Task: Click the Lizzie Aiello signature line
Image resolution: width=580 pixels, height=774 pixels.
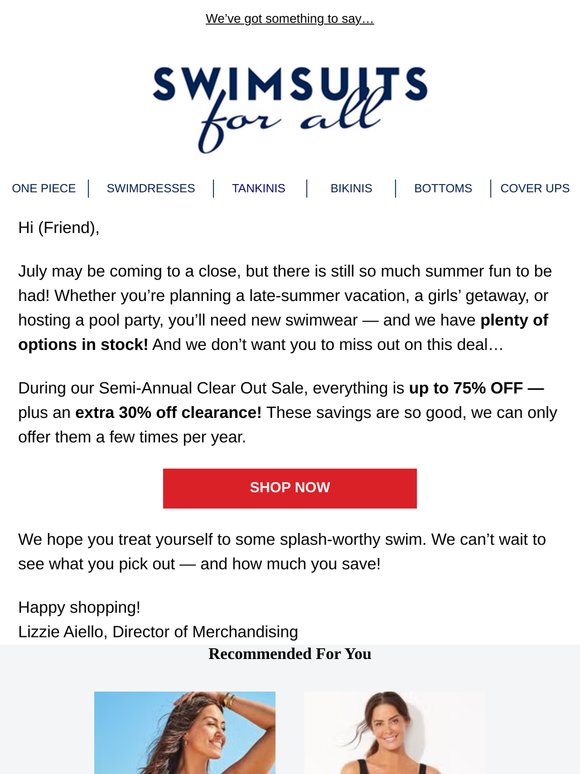Action: pyautogui.click(x=158, y=631)
